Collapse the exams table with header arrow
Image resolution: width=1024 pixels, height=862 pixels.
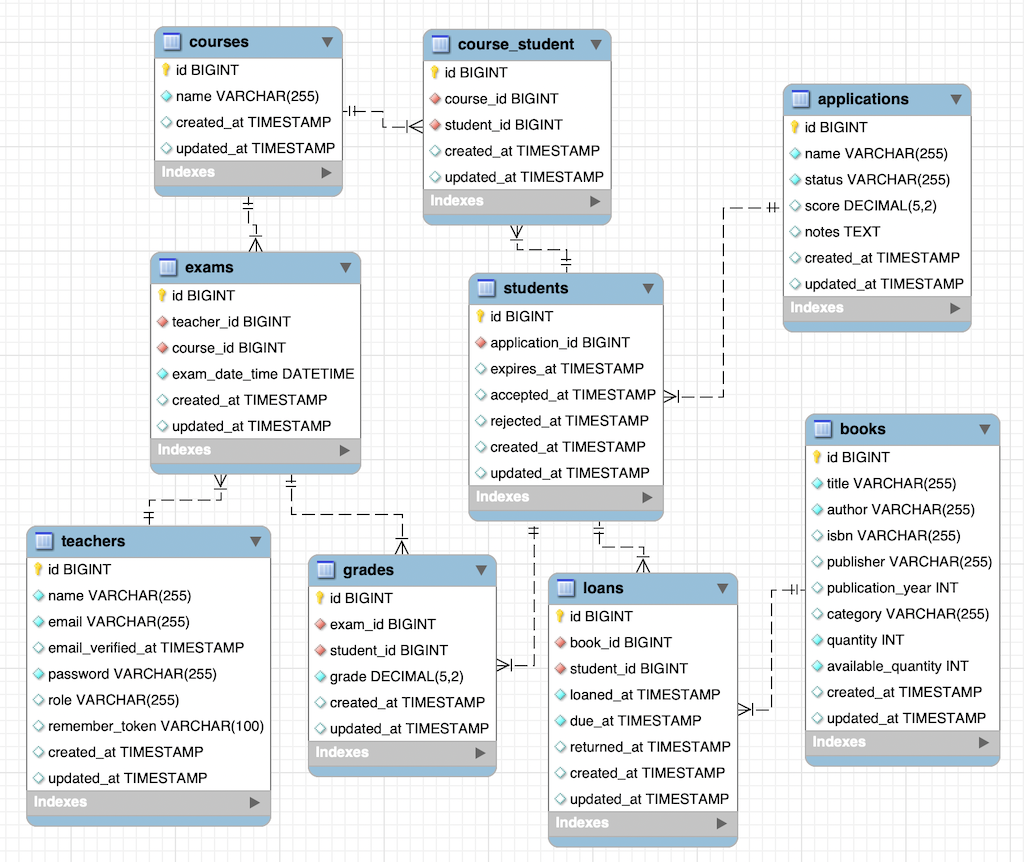pyautogui.click(x=345, y=268)
